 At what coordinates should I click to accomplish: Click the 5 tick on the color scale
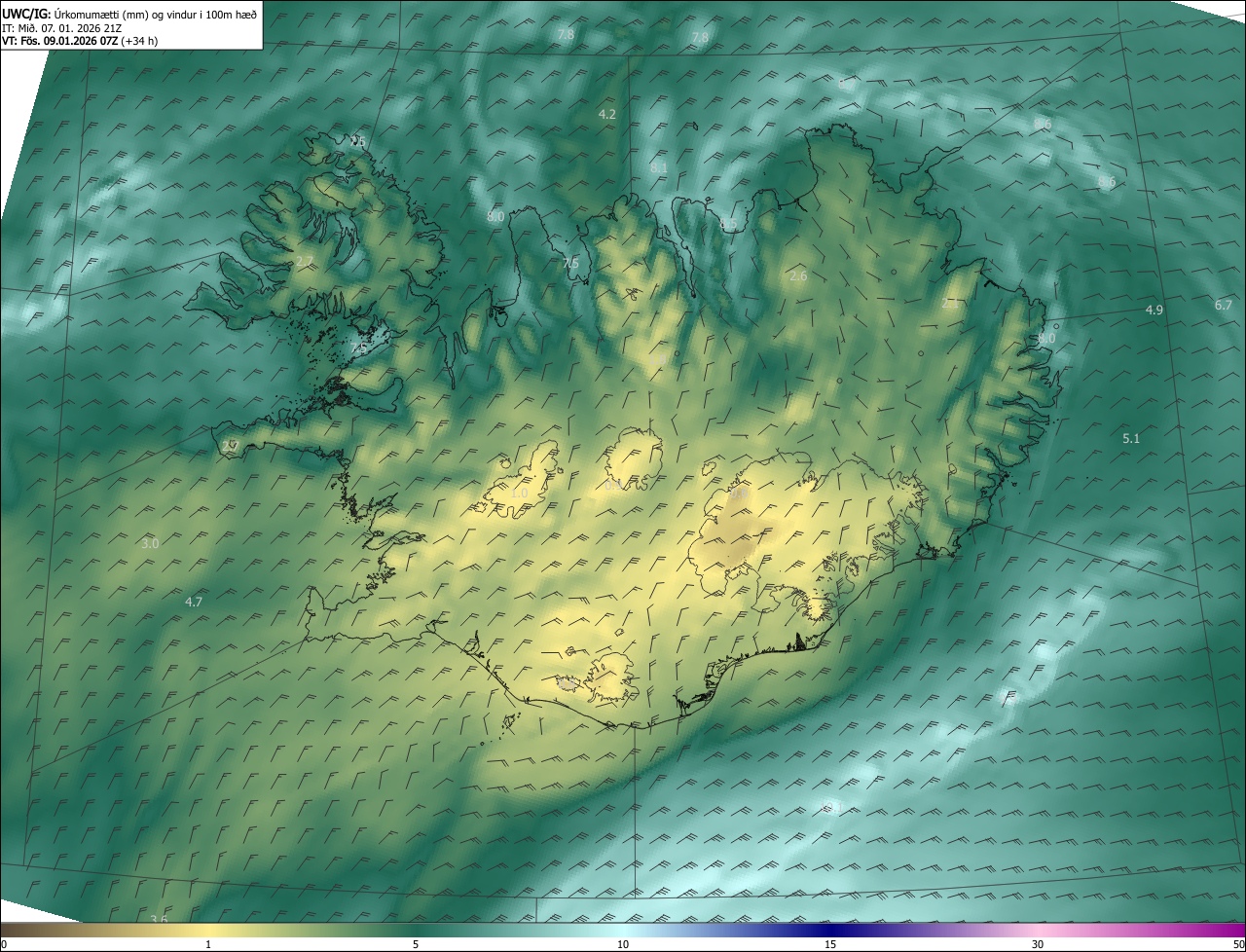416,945
